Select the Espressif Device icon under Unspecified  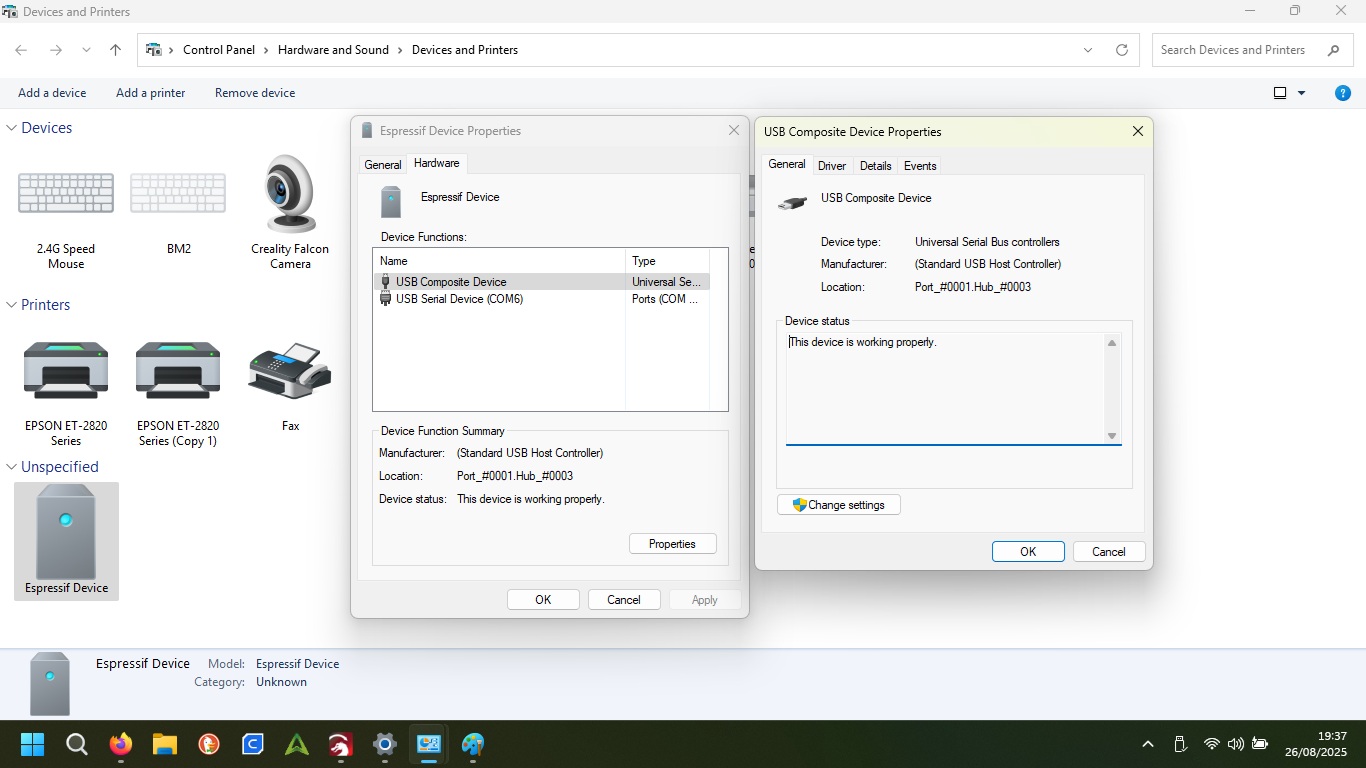click(66, 532)
